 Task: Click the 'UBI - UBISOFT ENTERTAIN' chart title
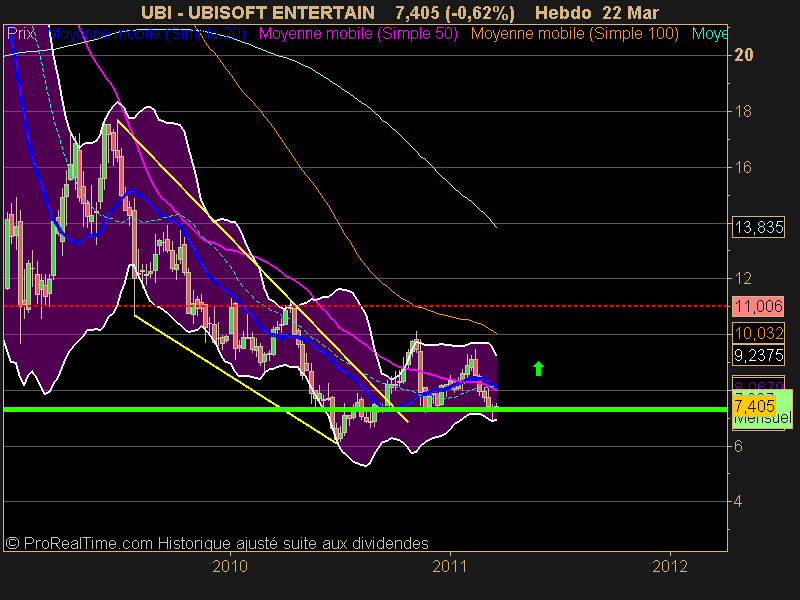coord(258,12)
